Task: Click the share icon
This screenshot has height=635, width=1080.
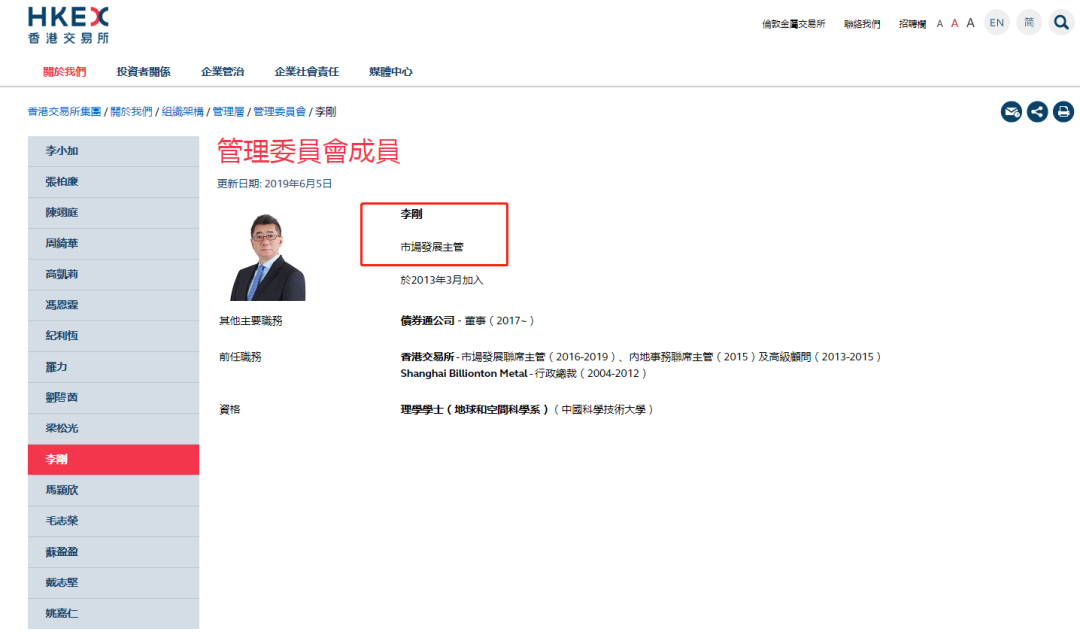Action: pyautogui.click(x=1037, y=112)
